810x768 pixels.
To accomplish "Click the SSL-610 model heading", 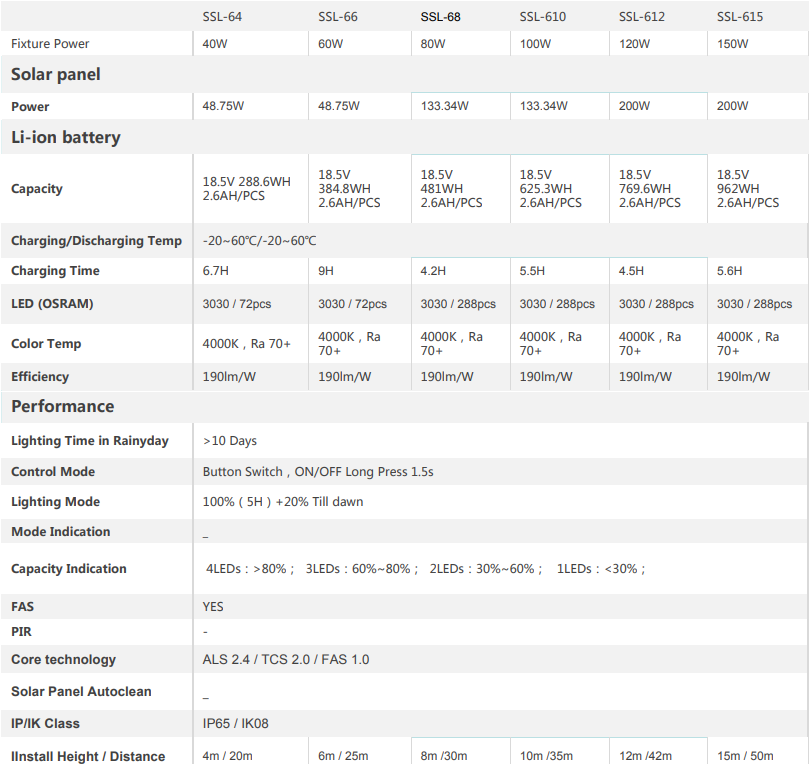I will tap(542, 17).
